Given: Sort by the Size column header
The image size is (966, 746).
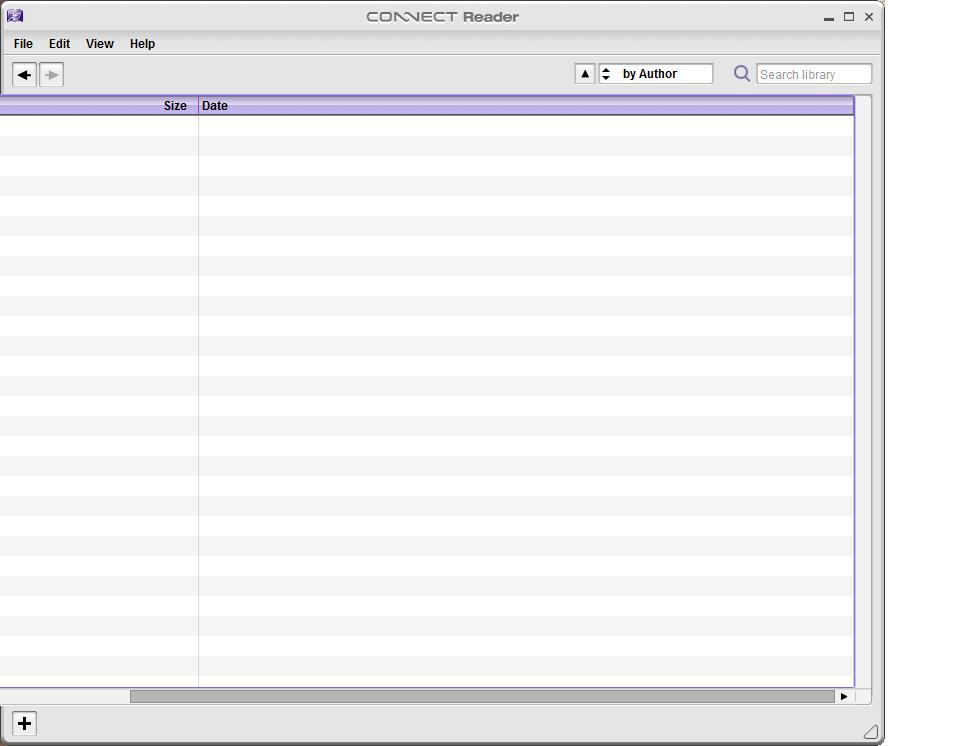Looking at the screenshot, I should tap(99, 106).
